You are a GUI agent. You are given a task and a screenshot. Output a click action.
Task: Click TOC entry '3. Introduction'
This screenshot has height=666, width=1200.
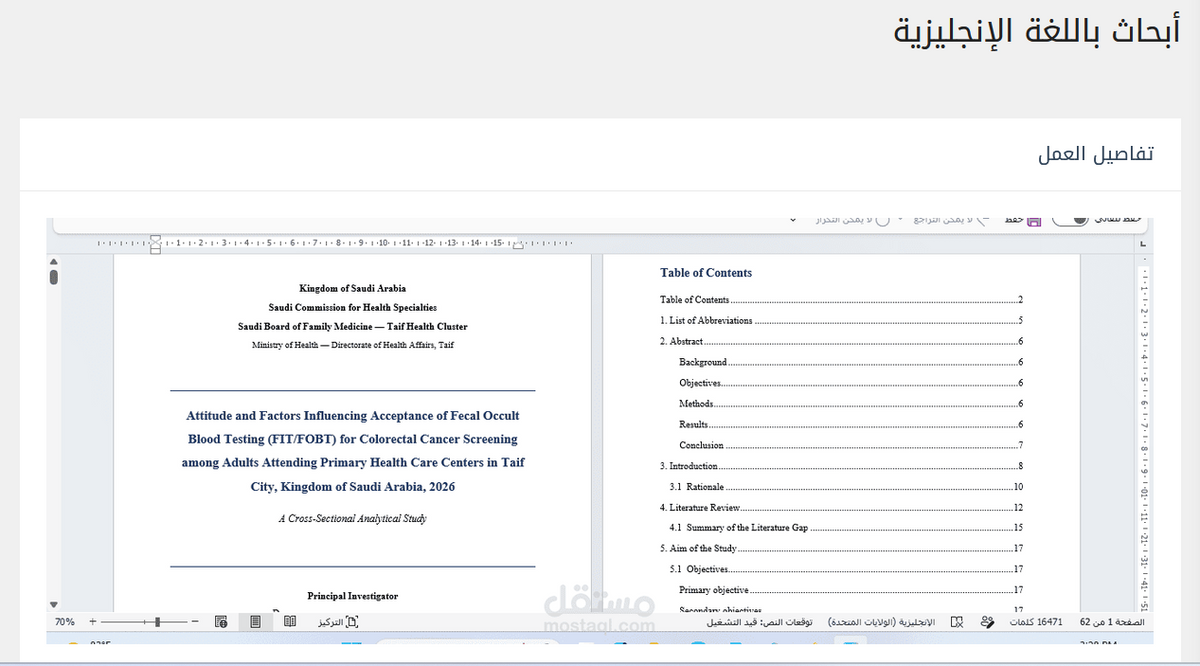[689, 466]
